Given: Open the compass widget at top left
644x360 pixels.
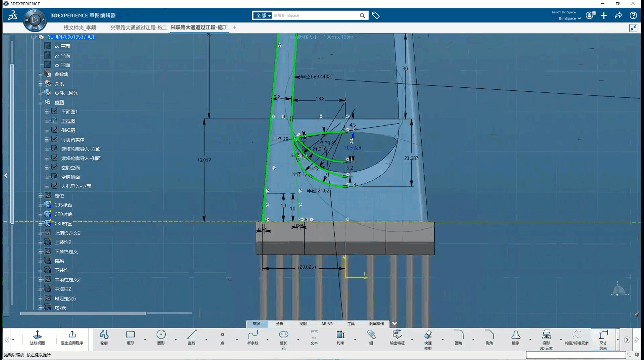Looking at the screenshot, I should [x=35, y=20].
